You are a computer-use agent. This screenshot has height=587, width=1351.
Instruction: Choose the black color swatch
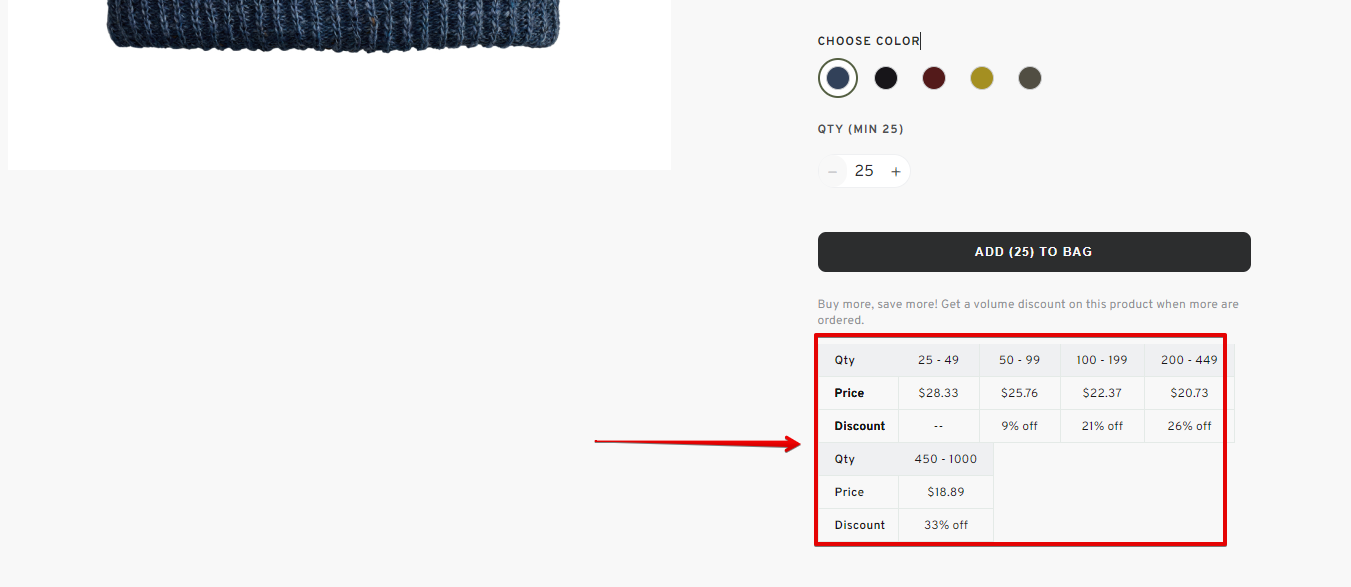click(x=886, y=78)
